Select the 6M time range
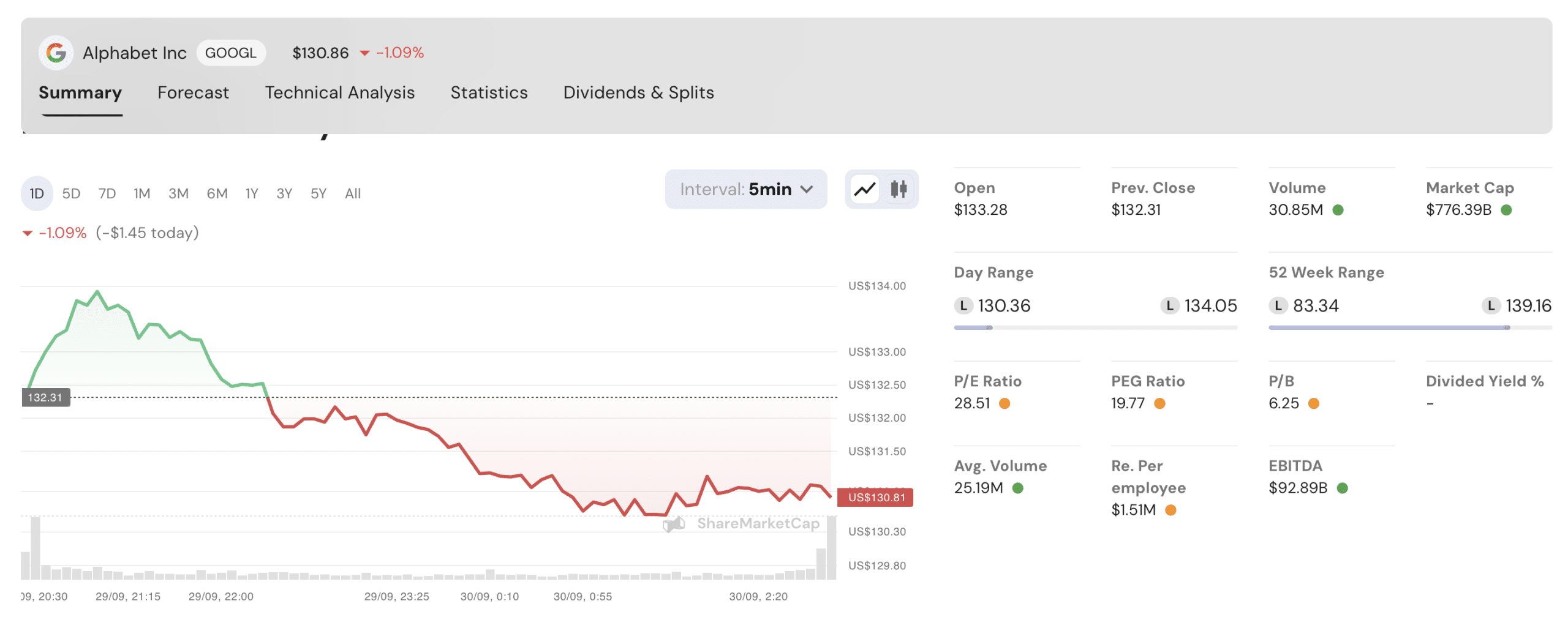The image size is (1568, 620). pos(216,193)
